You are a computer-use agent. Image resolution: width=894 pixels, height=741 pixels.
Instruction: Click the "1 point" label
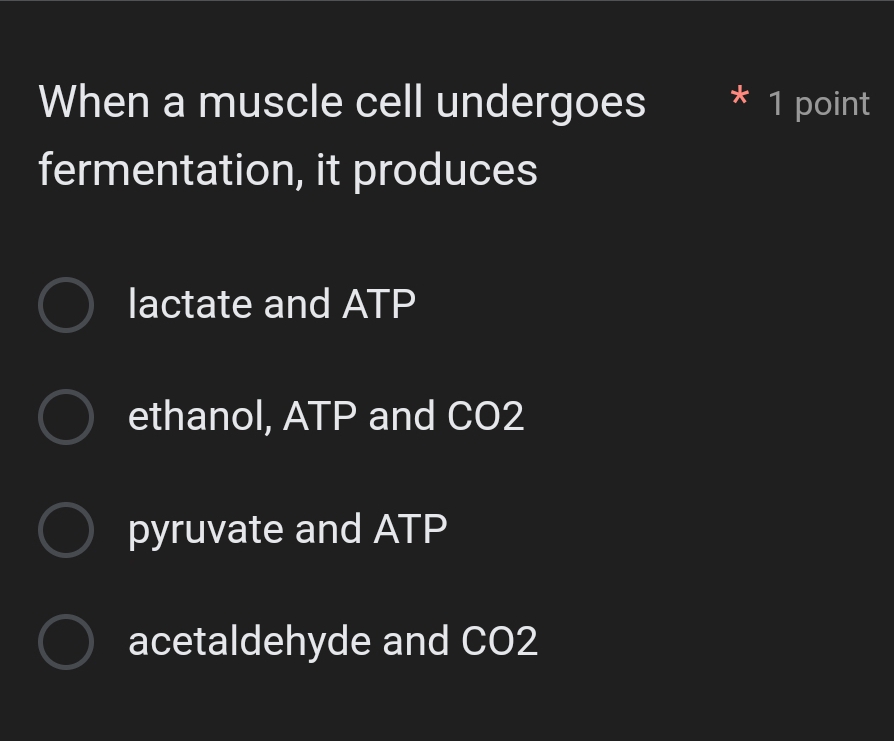coord(818,102)
